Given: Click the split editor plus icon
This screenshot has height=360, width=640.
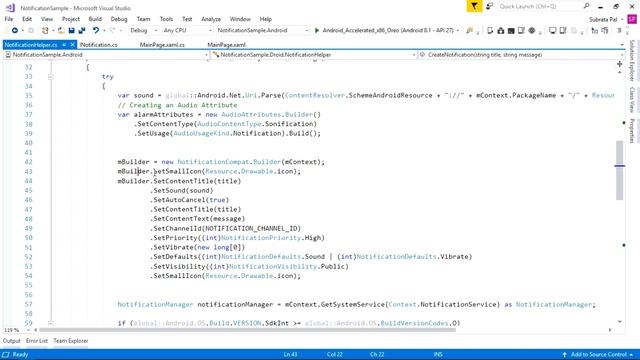Looking at the screenshot, I should coord(620,64).
